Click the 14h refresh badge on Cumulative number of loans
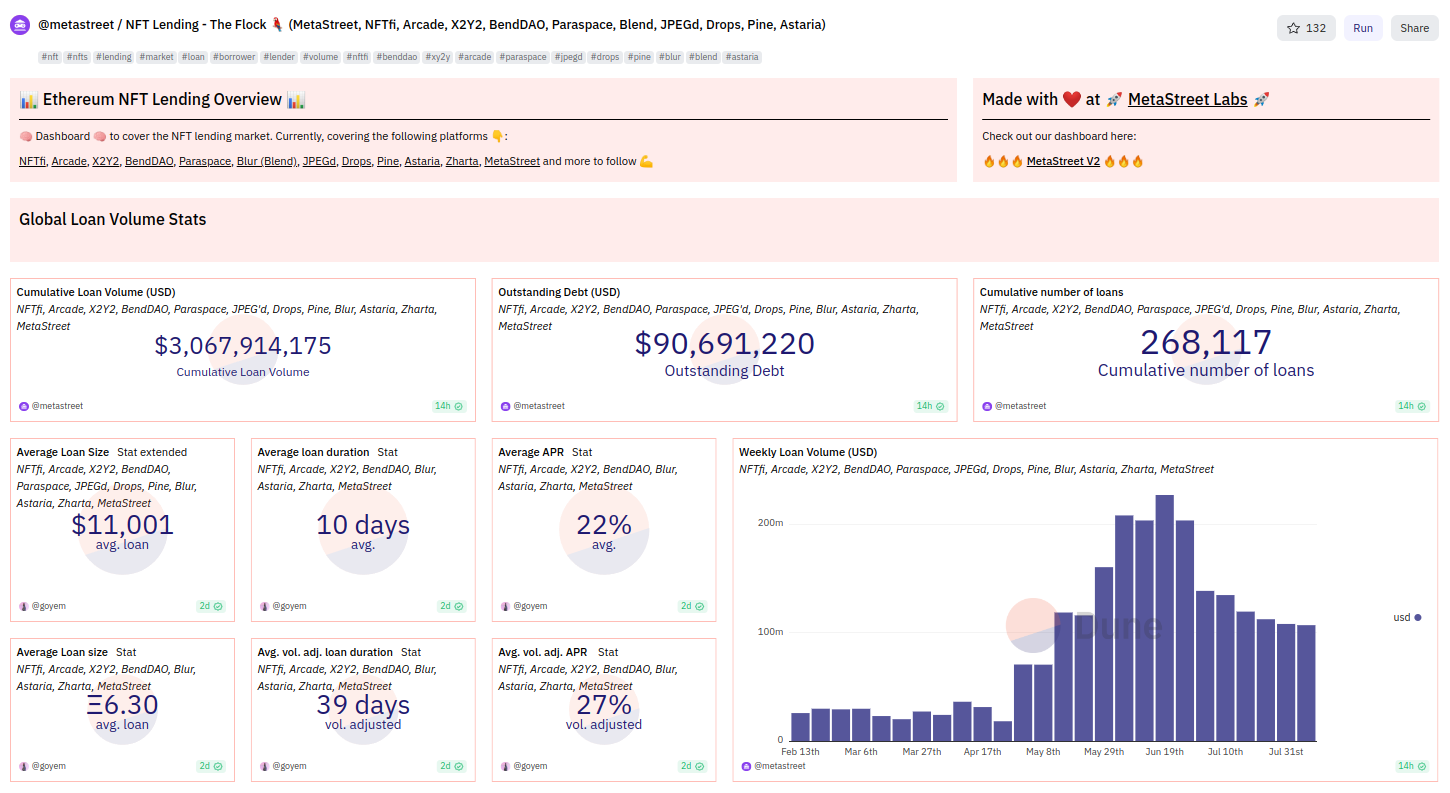 1411,406
